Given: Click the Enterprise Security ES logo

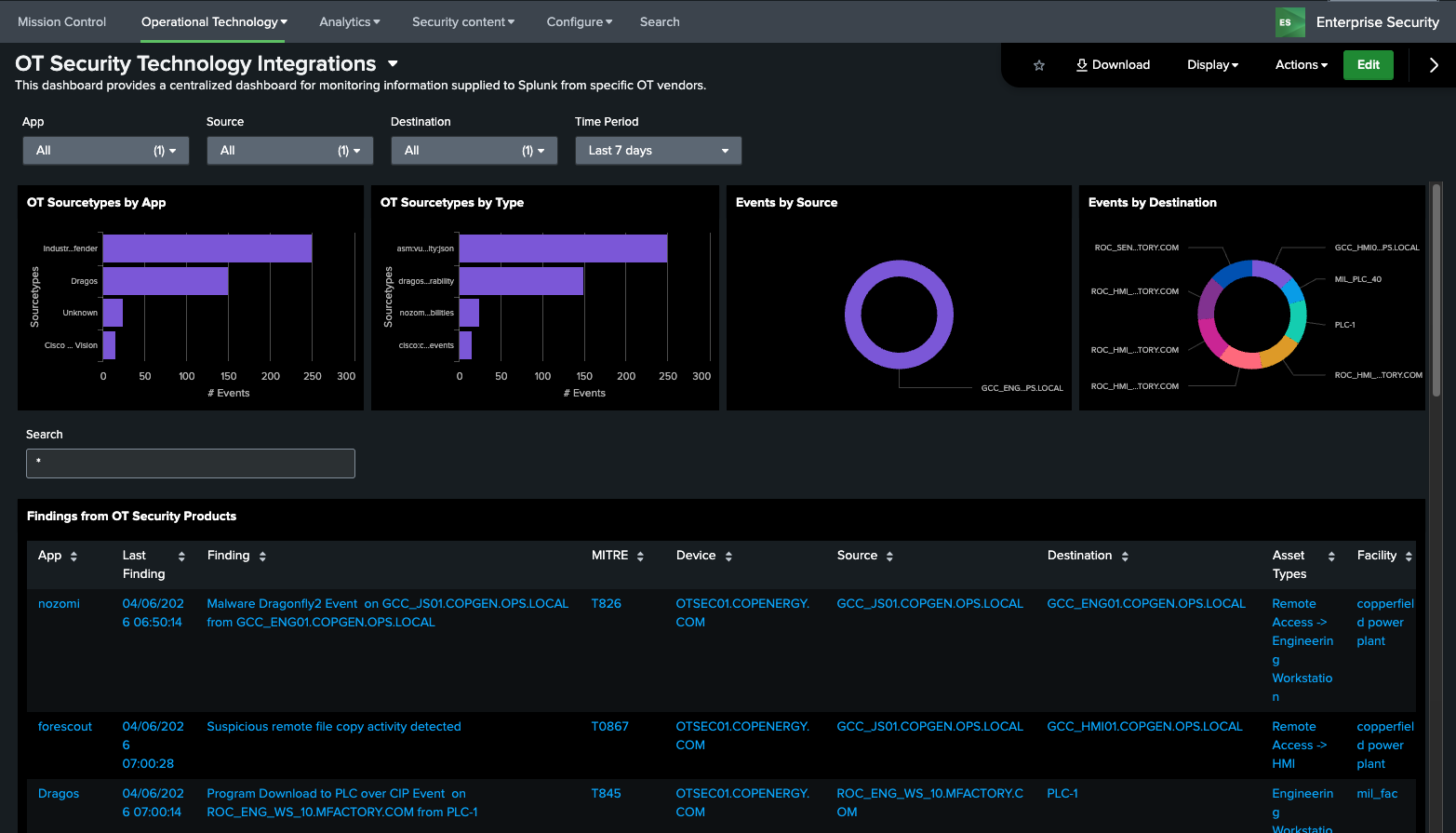Looking at the screenshot, I should coord(1289,22).
